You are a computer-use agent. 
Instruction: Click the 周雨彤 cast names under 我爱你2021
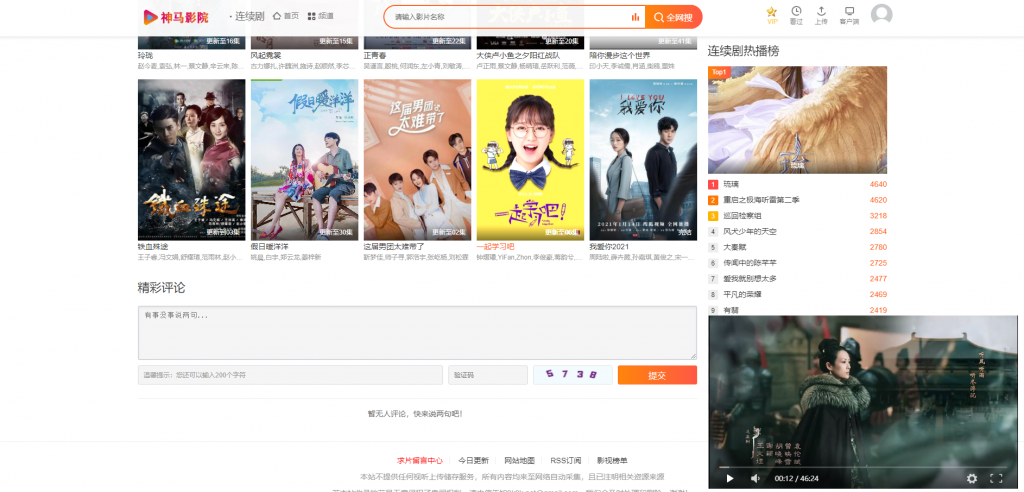click(x=643, y=257)
